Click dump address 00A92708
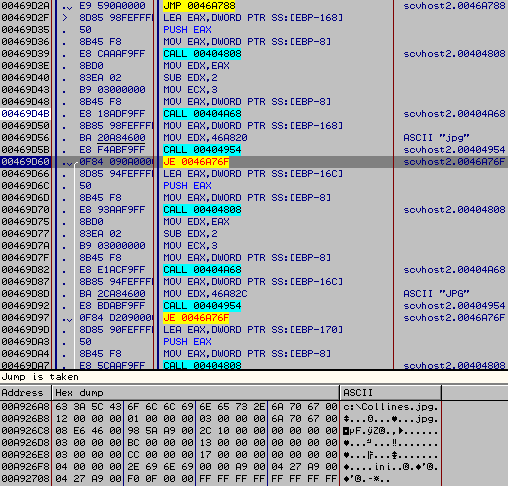Image resolution: width=508 pixels, height=486 pixels. (x=25, y=479)
